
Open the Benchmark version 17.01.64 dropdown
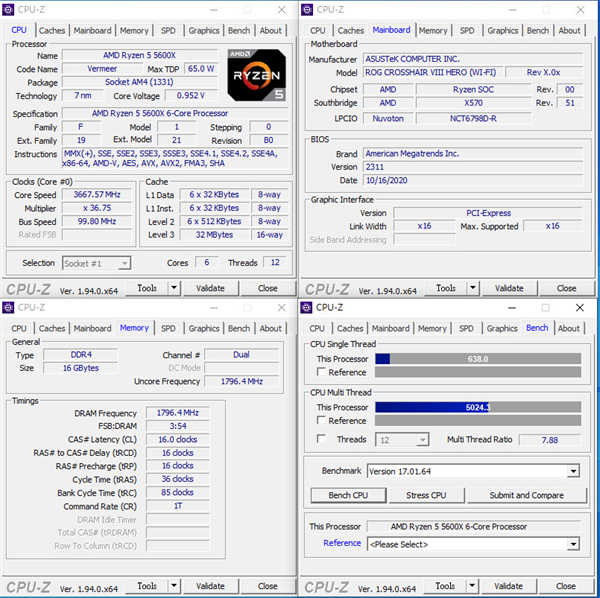573,471
